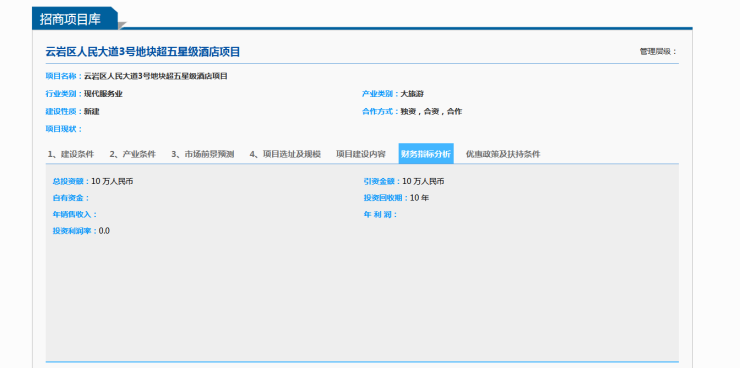Select the 财务指标分析 tab
This screenshot has width=740, height=368.
426,154
